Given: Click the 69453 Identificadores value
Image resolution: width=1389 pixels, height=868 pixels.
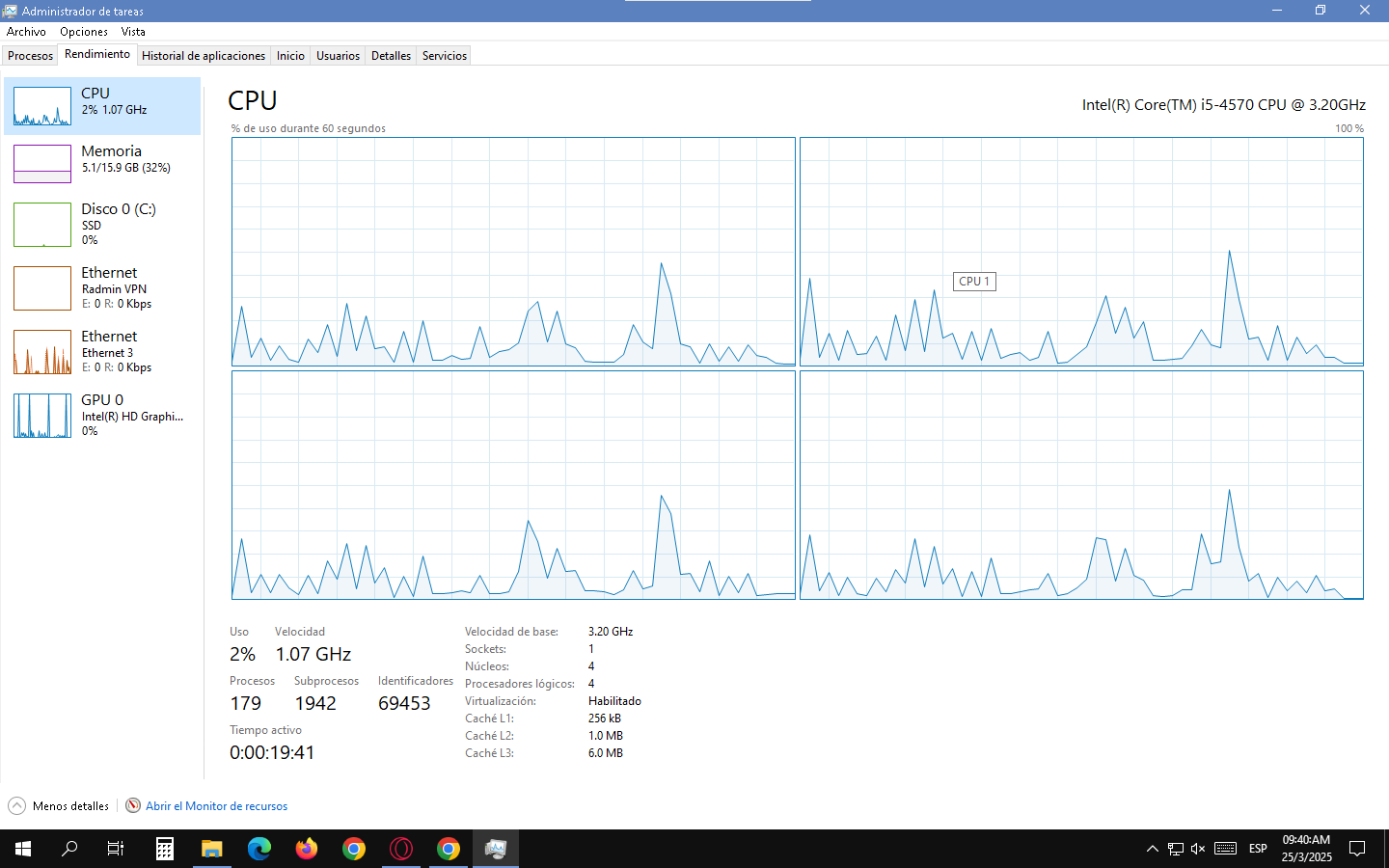Looking at the screenshot, I should pos(404,703).
